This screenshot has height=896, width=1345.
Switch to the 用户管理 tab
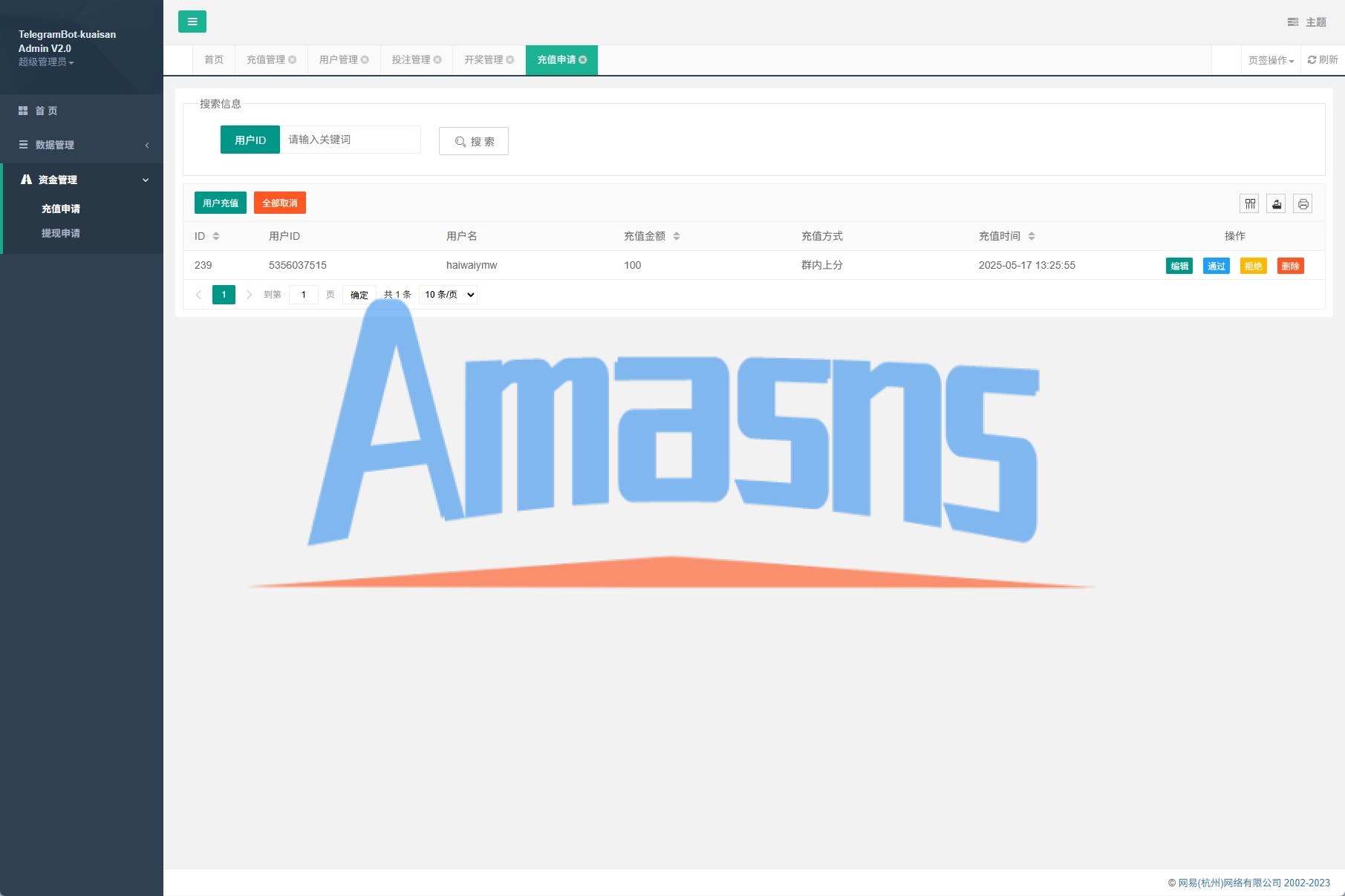point(339,59)
